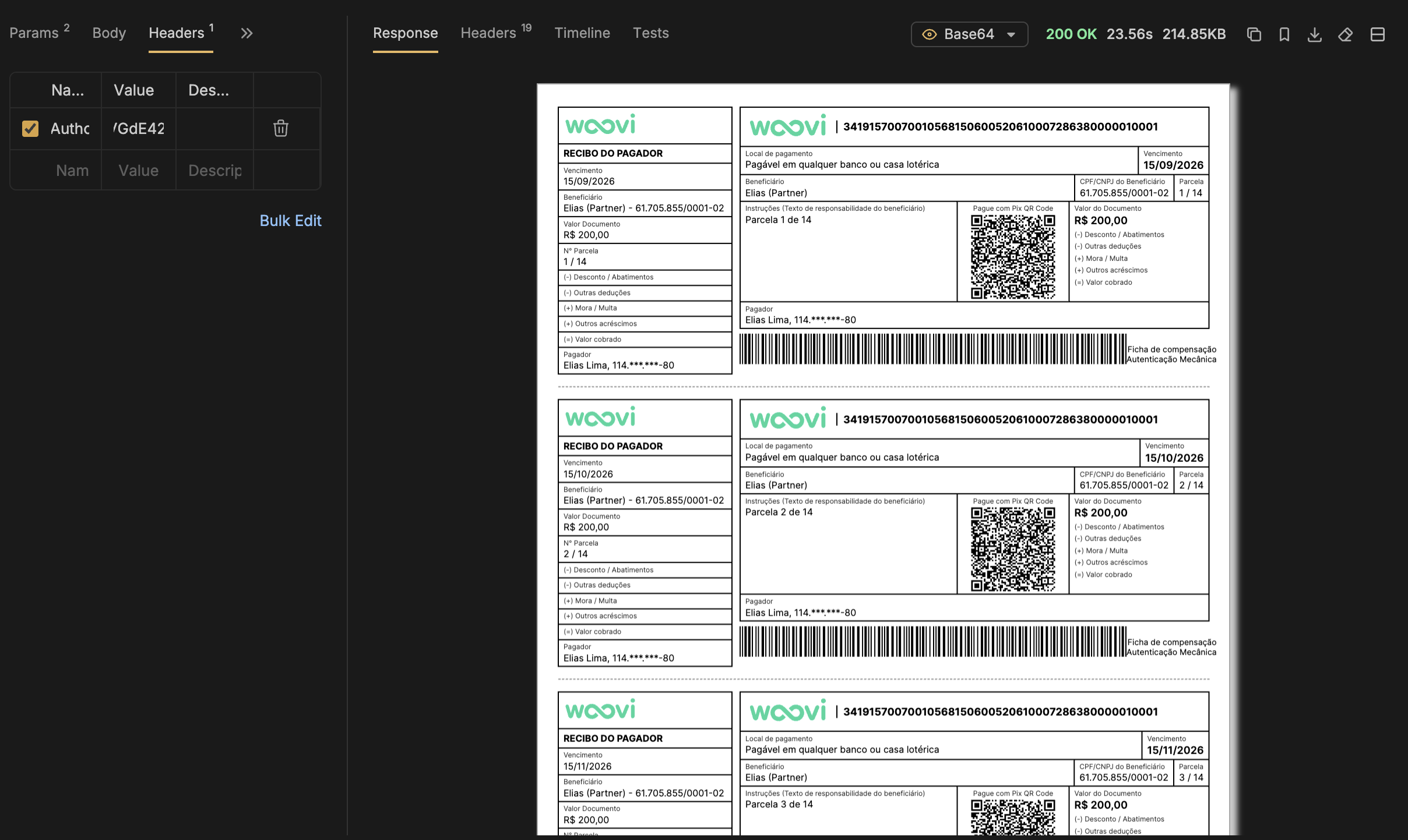Open the Timeline tab

click(582, 33)
